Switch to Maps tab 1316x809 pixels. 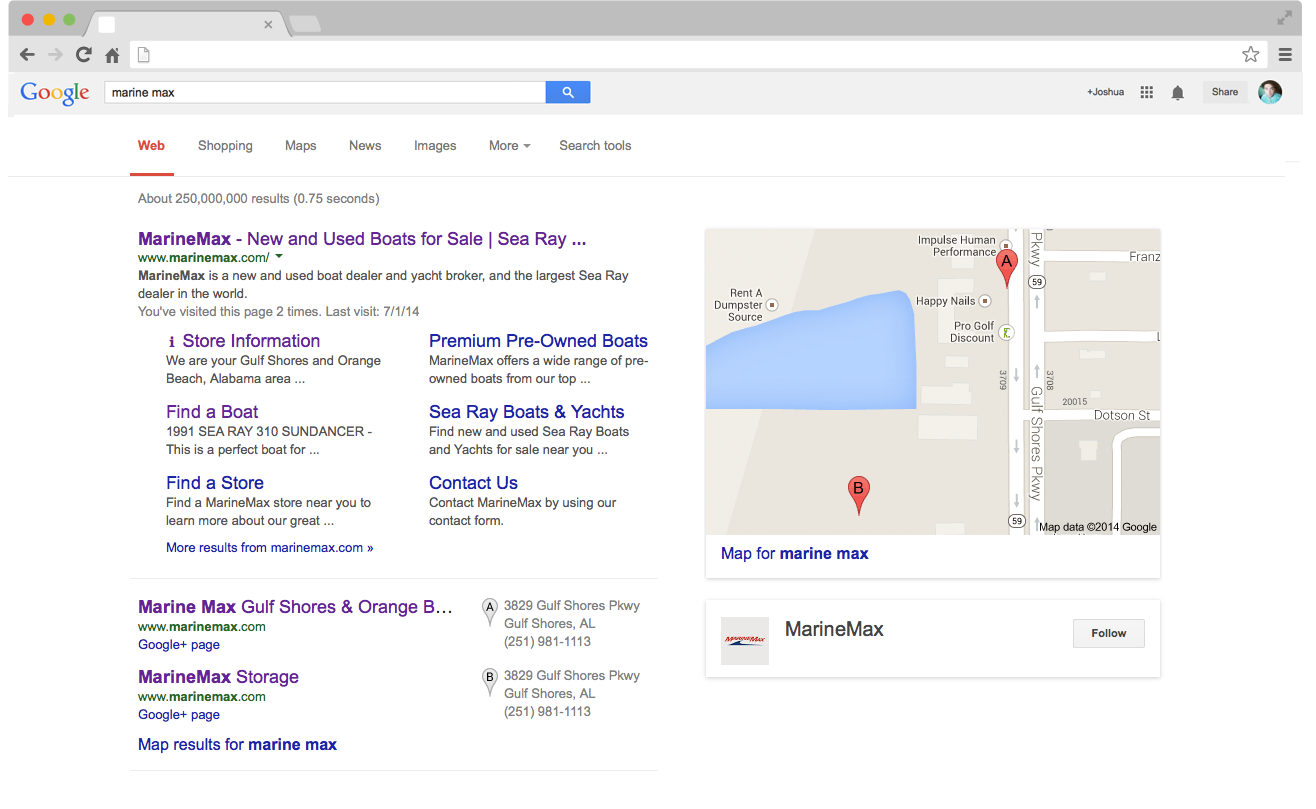300,145
